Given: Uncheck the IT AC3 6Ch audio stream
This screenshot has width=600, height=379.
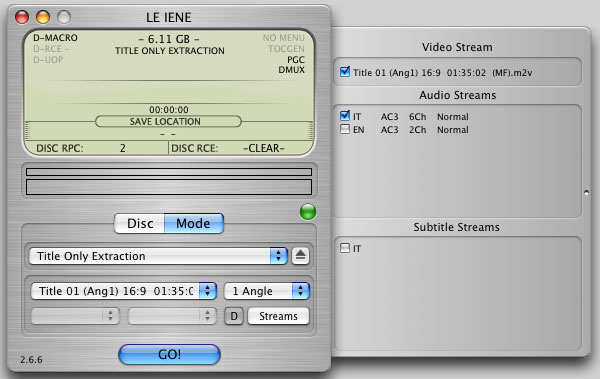Looking at the screenshot, I should pos(345,116).
